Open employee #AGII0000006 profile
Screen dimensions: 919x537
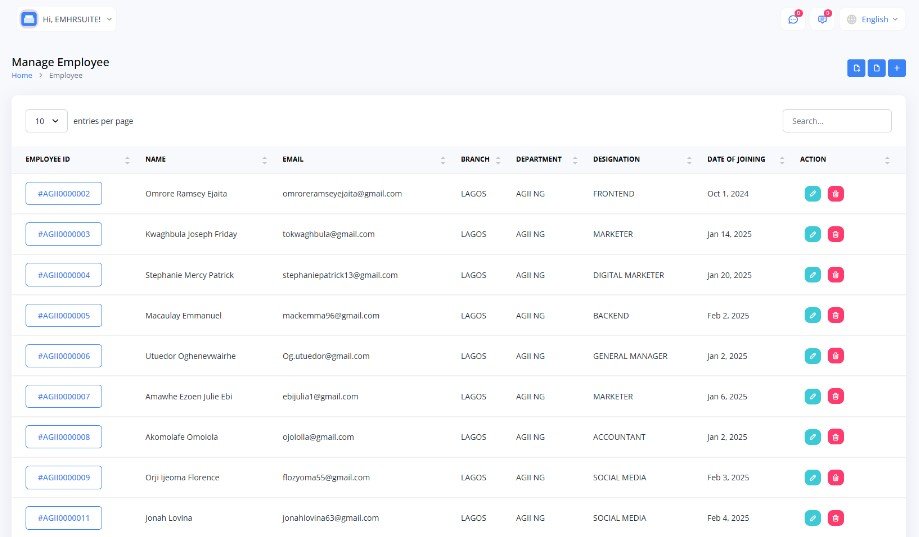click(x=63, y=356)
